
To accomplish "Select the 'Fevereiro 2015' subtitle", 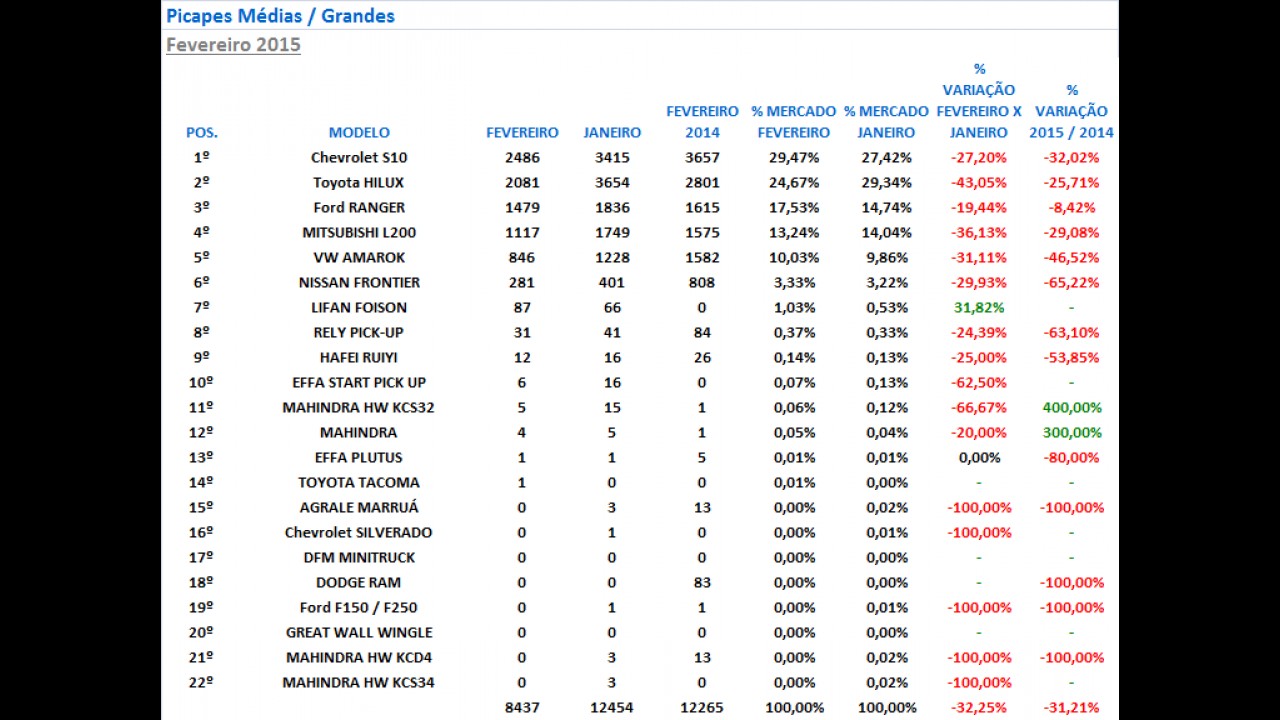I will point(233,45).
